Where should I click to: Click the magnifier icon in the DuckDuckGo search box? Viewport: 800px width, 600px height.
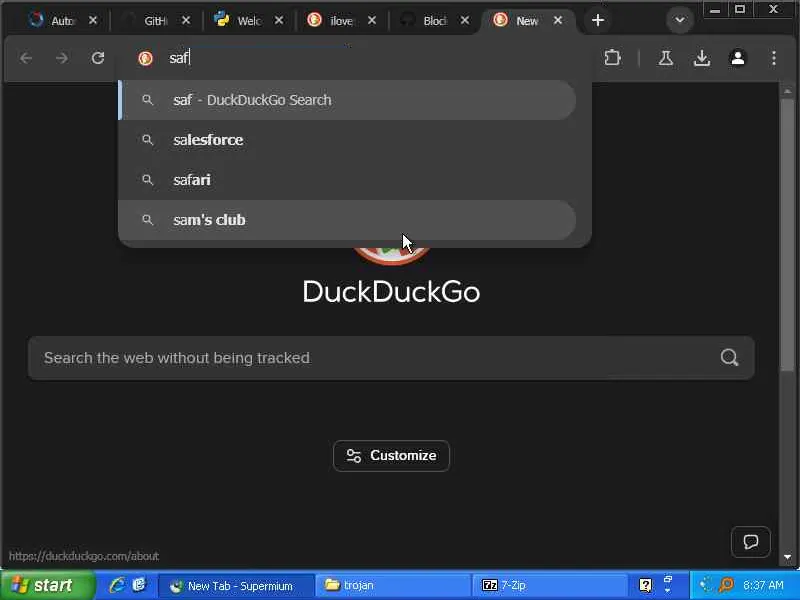[730, 358]
